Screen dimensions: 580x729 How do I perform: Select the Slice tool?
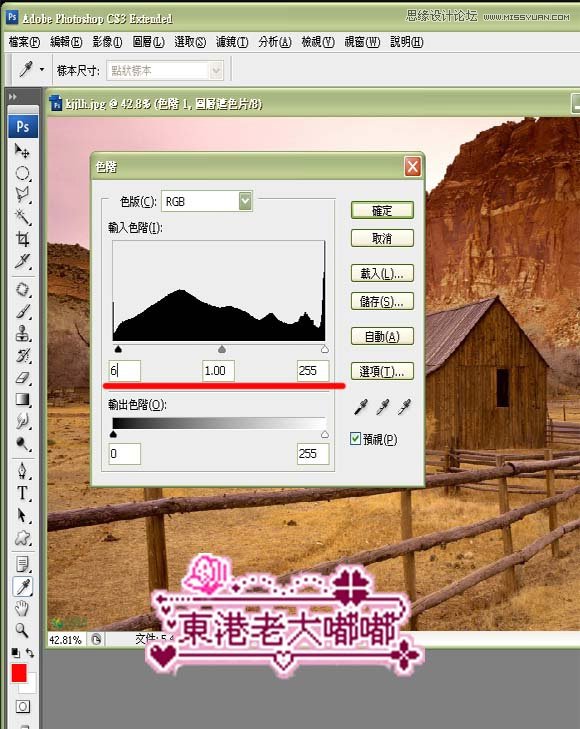(x=22, y=261)
